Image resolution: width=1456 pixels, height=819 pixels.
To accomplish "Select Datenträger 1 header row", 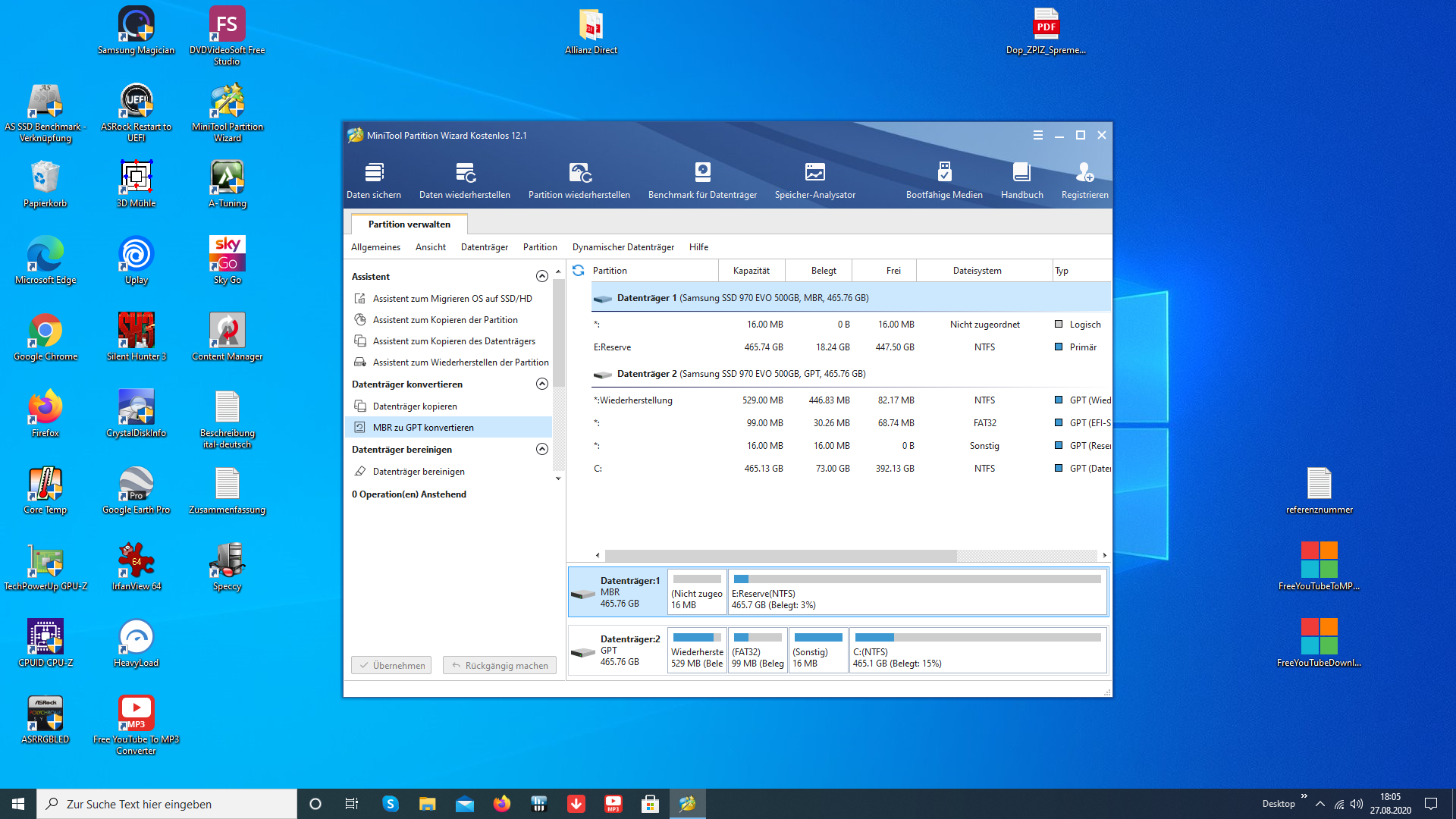I will (851, 298).
